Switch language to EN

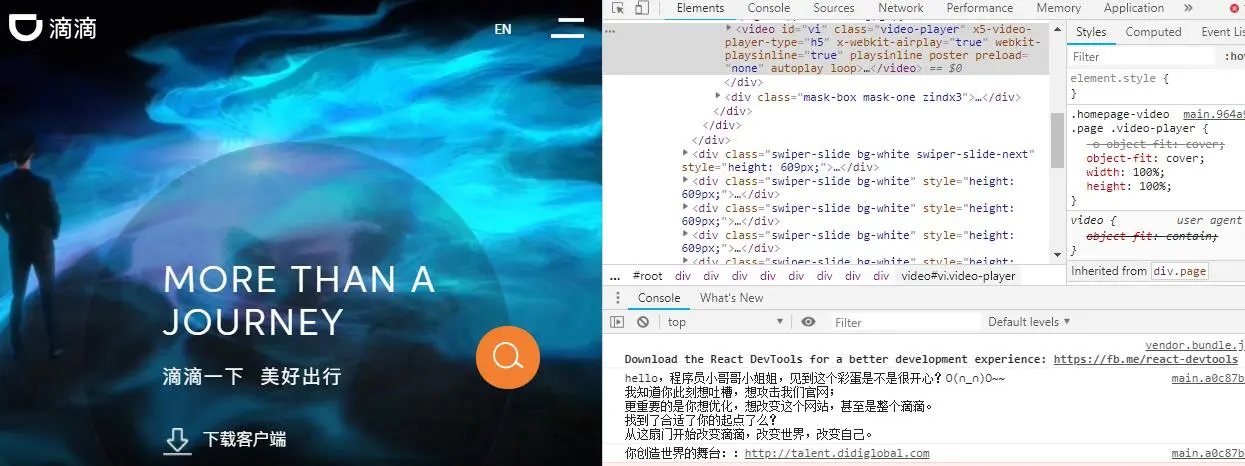pos(503,29)
